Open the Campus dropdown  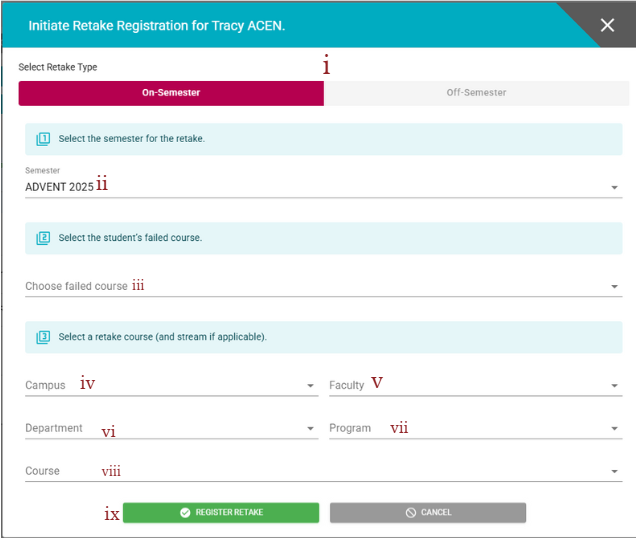pos(170,385)
